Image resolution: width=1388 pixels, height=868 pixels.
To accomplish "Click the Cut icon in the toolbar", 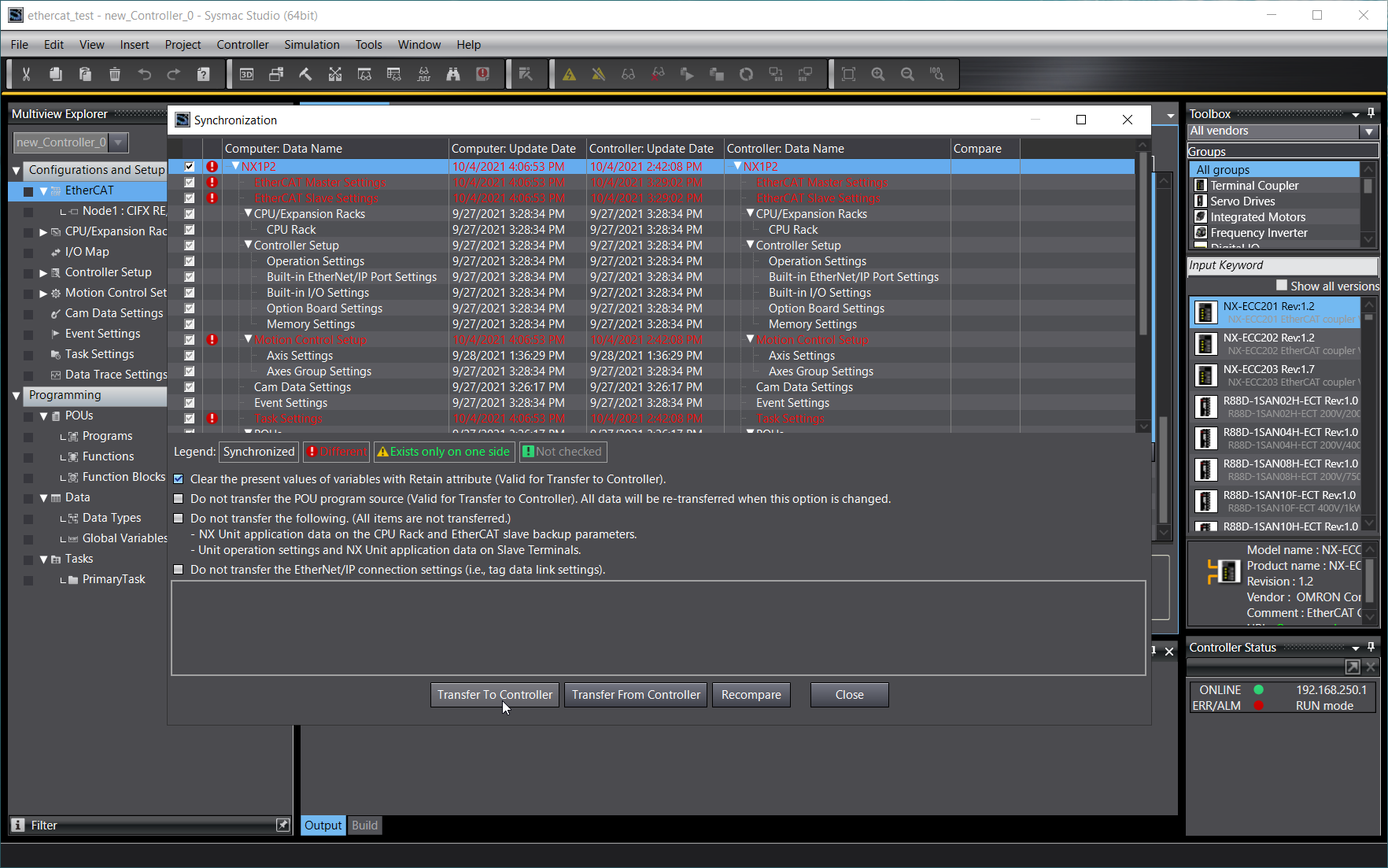I will 26,74.
